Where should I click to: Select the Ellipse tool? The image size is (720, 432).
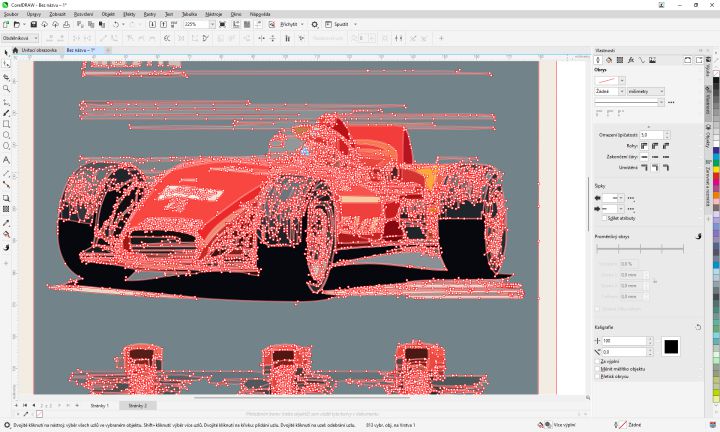click(7, 136)
